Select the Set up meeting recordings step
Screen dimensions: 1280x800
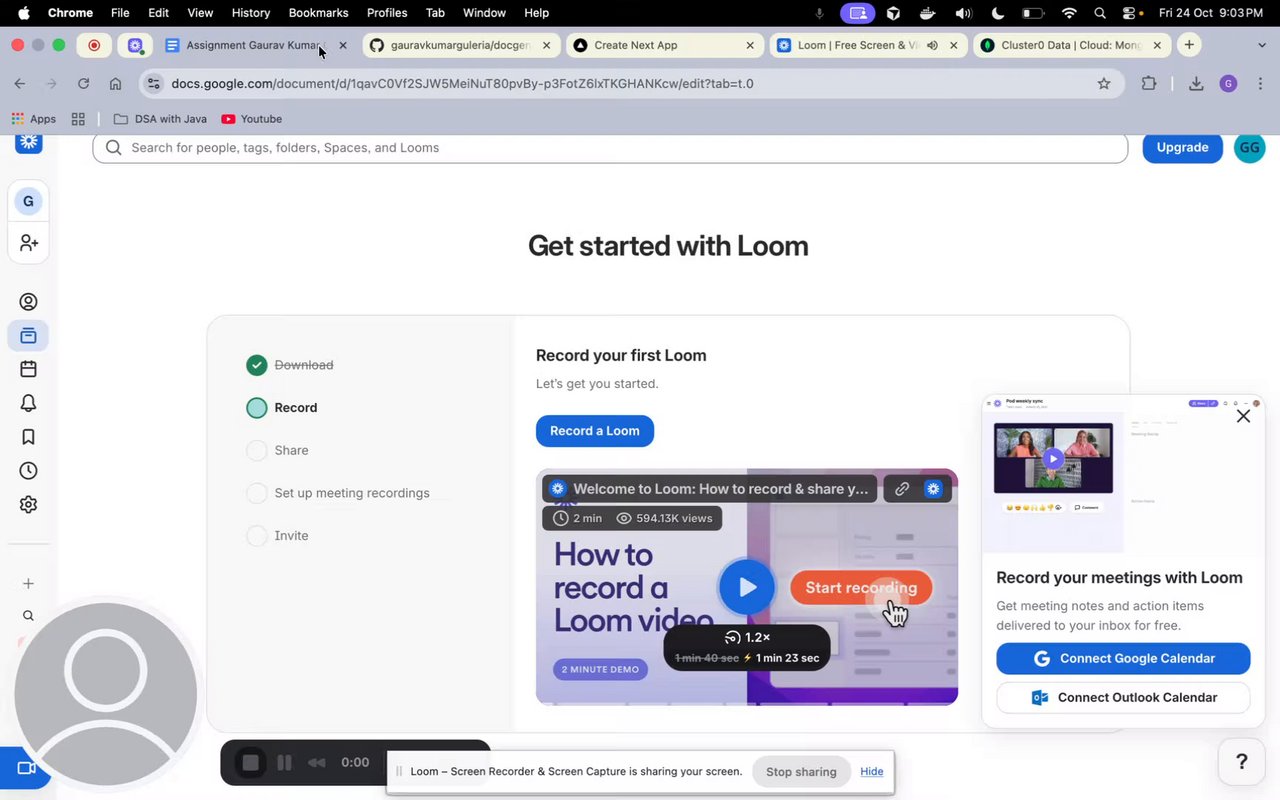[352, 493]
